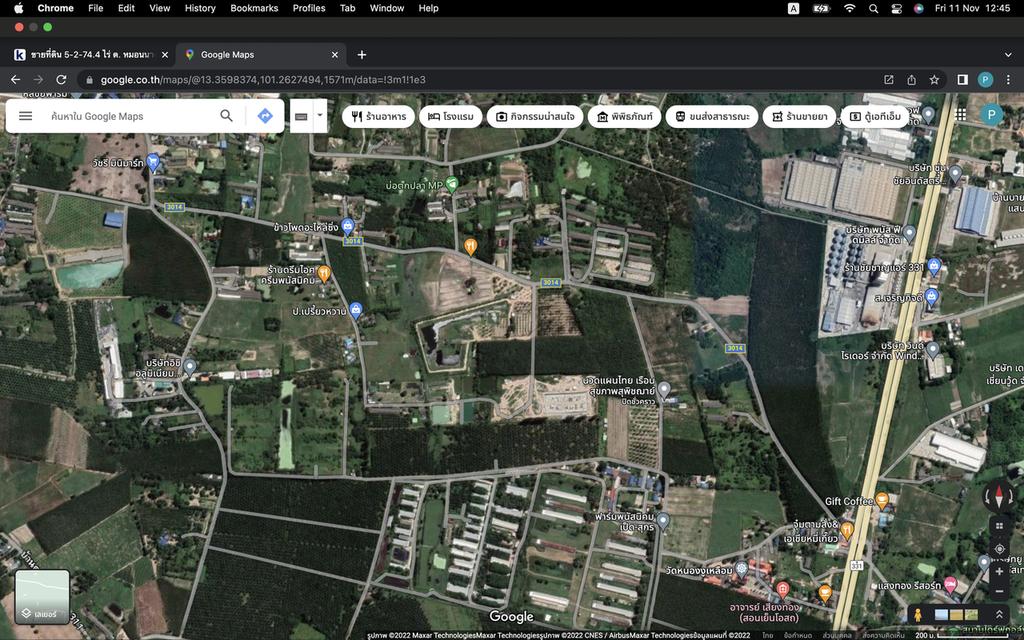Screen dimensions: 1024x640
Task: Open the Google Maps hamburger menu
Action: [25, 116]
